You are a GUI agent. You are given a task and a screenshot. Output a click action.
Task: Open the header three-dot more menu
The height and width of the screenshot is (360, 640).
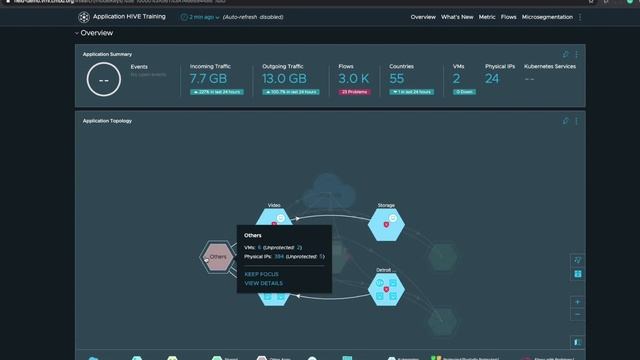pyautogui.click(x=580, y=17)
